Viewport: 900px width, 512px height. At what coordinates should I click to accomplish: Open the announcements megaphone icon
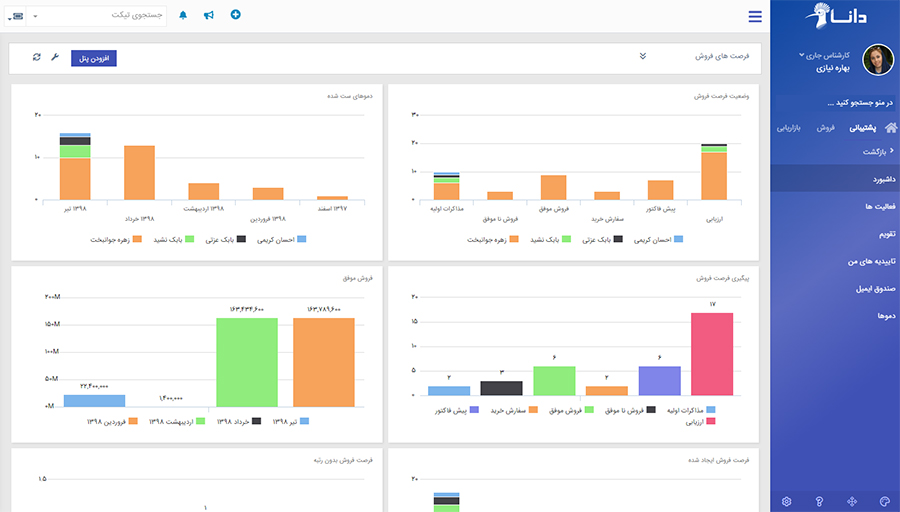pyautogui.click(x=209, y=15)
